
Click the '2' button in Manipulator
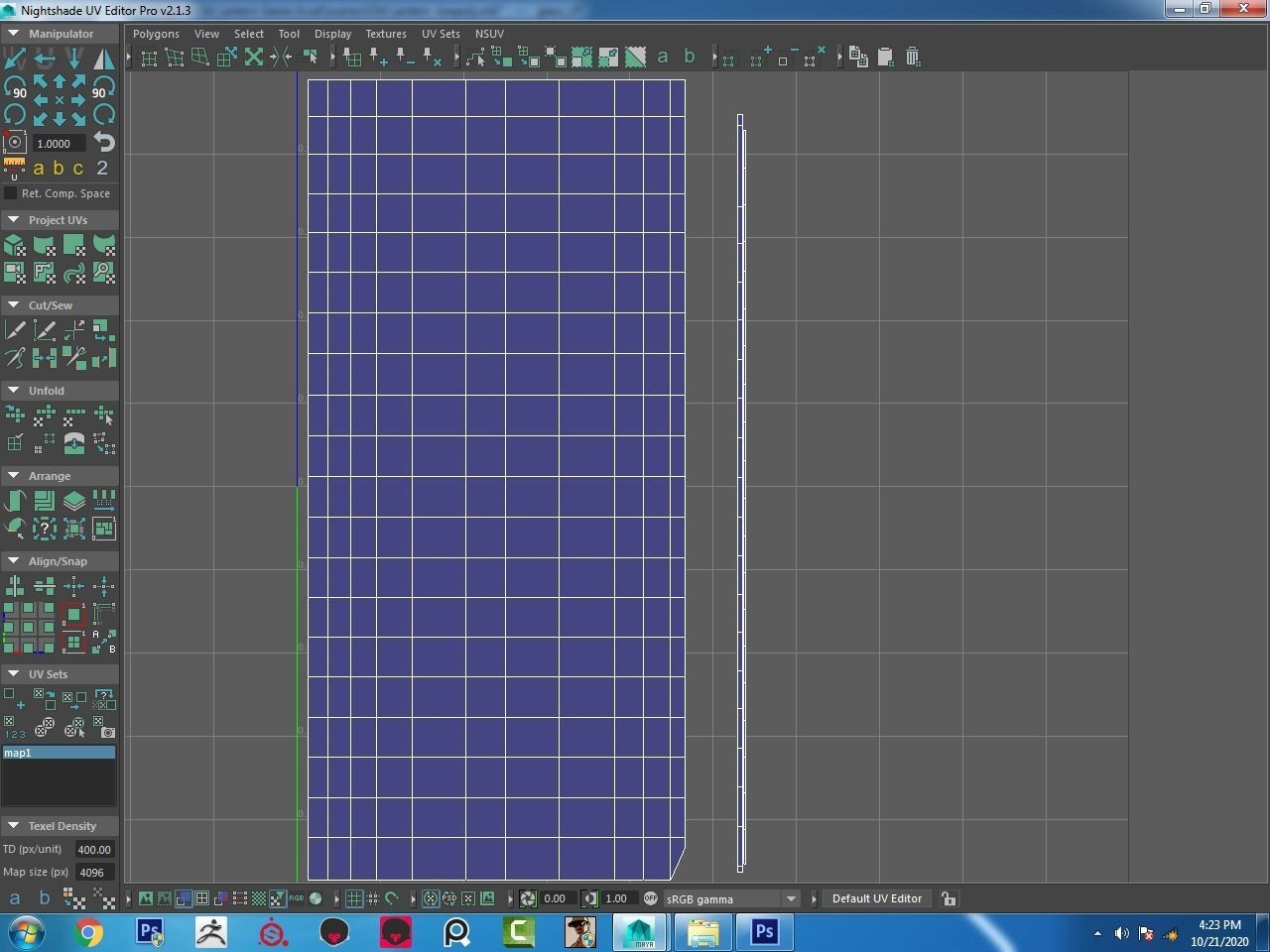102,168
